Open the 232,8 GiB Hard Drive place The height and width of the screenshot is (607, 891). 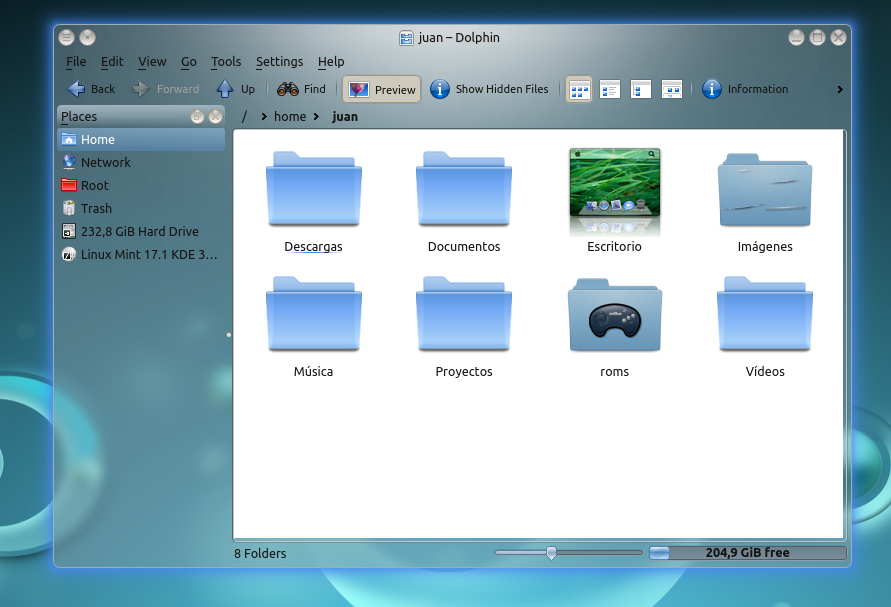[x=141, y=231]
